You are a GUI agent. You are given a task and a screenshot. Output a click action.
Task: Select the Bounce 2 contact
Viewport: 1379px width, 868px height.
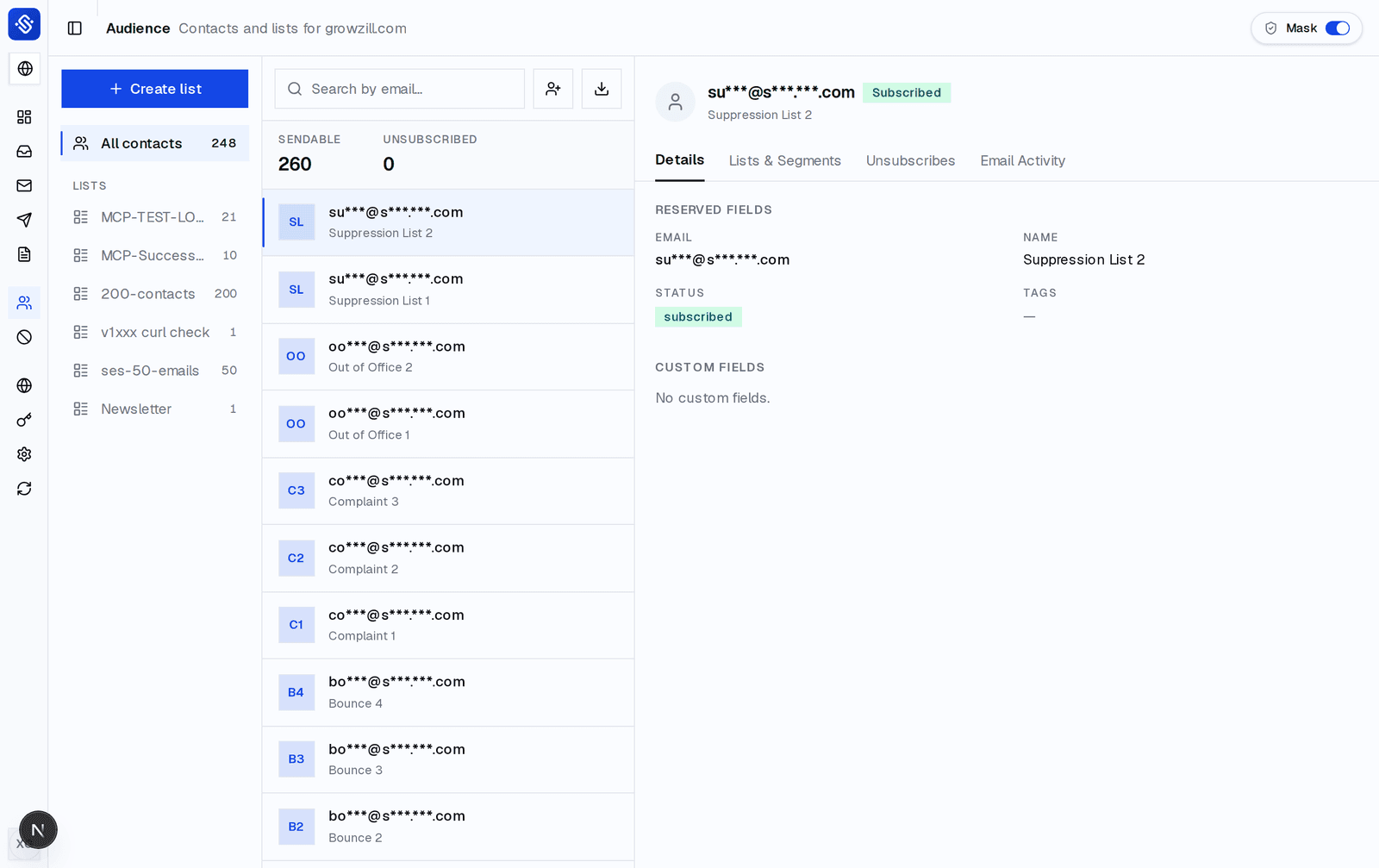click(448, 827)
